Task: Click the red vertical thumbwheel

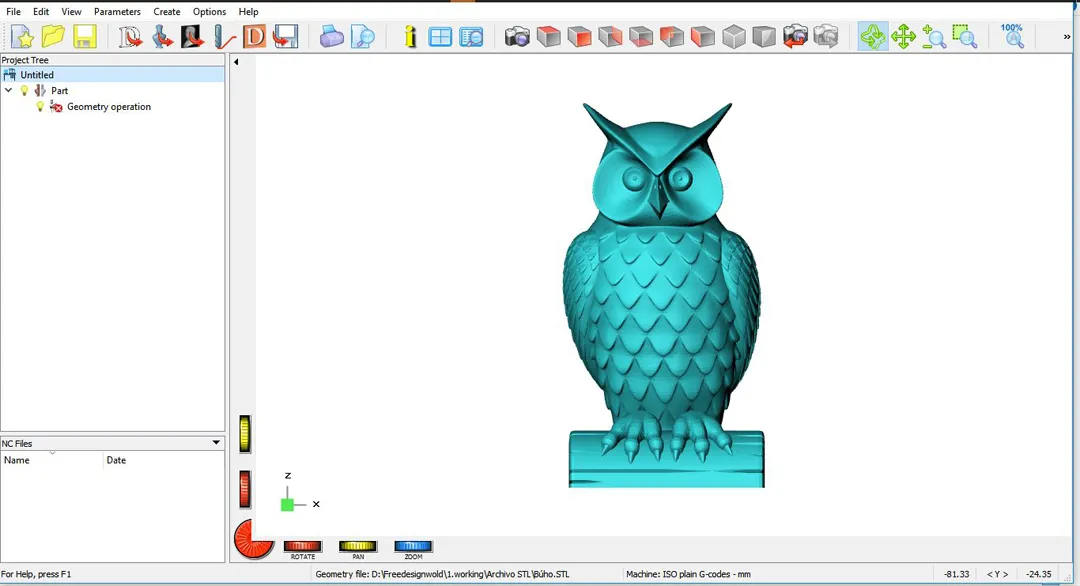Action: point(245,489)
